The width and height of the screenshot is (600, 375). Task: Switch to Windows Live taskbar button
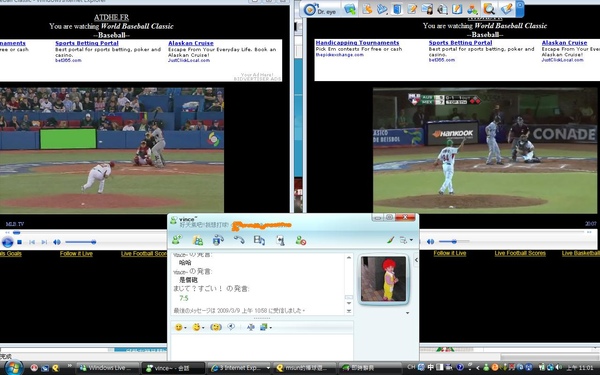(x=108, y=368)
